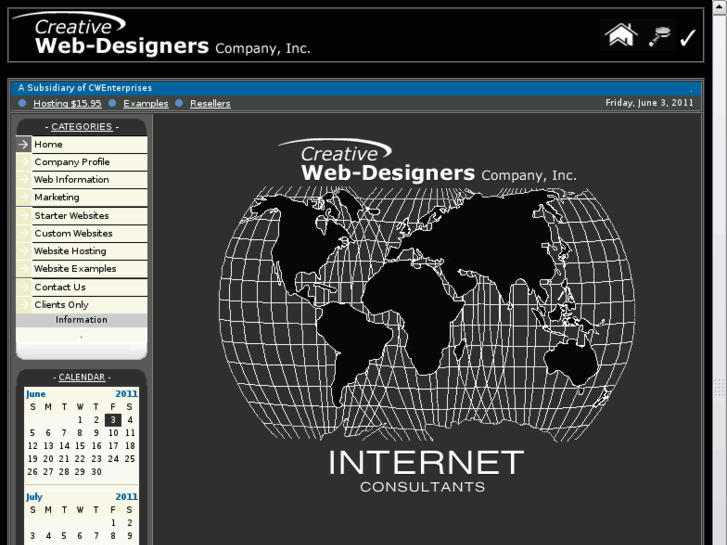The width and height of the screenshot is (727, 545).
Task: Click 2011 next to July
Action: (127, 497)
